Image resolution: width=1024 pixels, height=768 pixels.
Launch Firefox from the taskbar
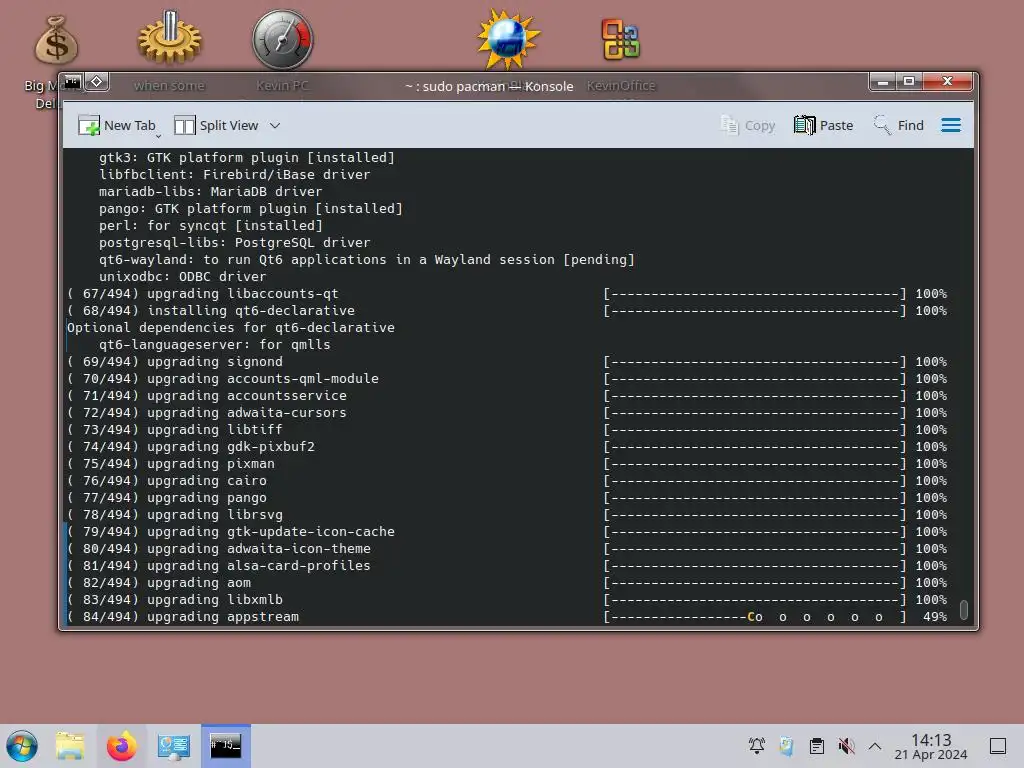(121, 746)
